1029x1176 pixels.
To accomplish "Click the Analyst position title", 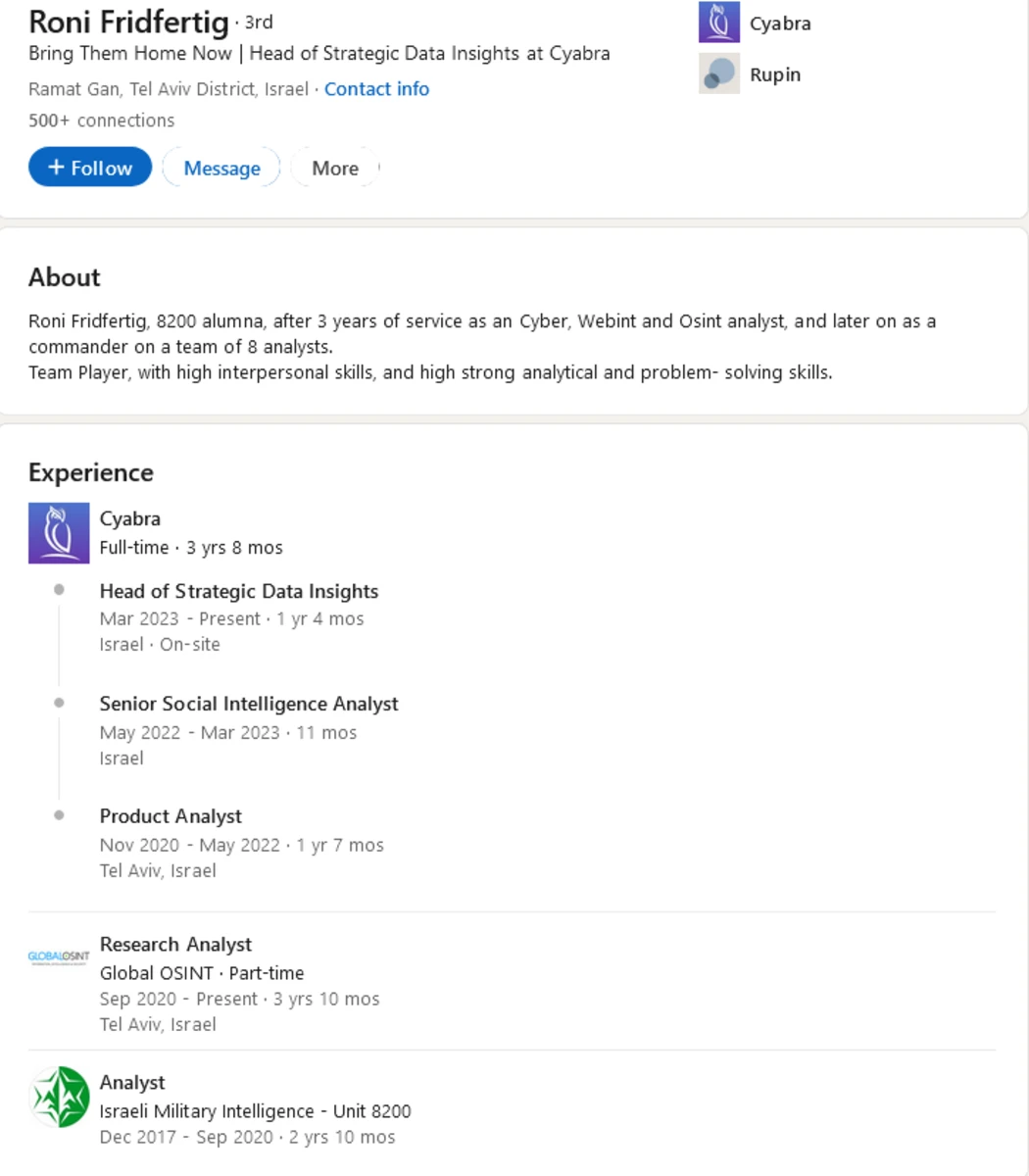I will 132,1083.
